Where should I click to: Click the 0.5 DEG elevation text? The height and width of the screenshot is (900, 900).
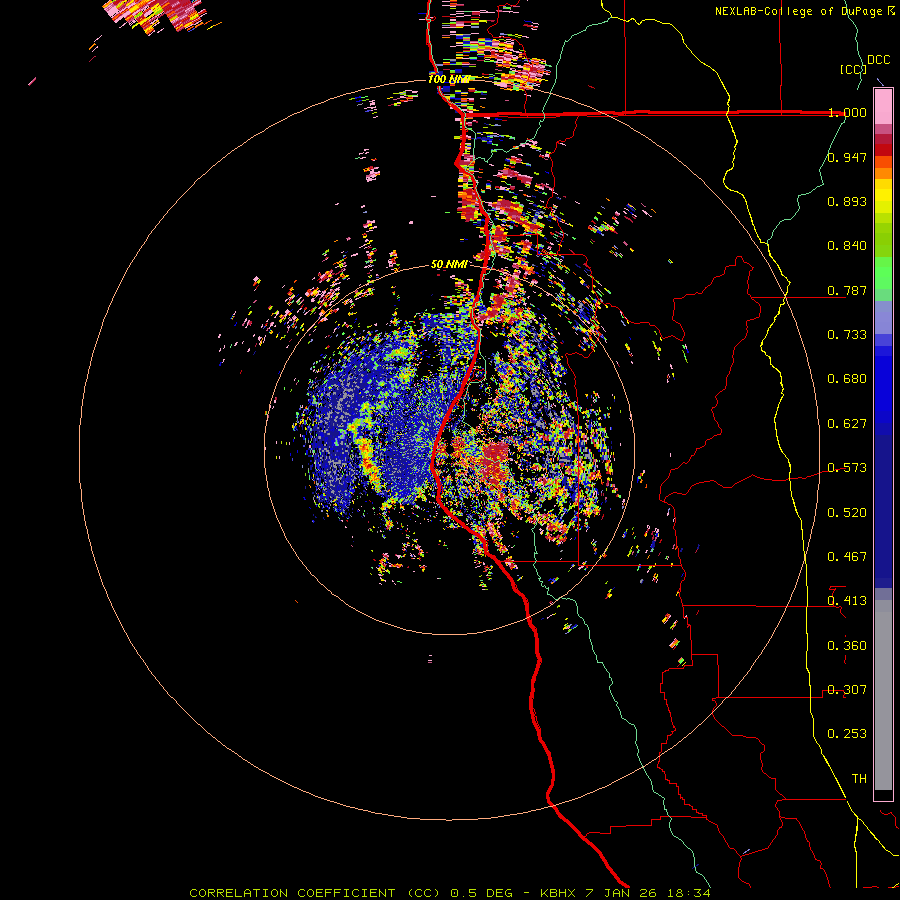click(481, 893)
